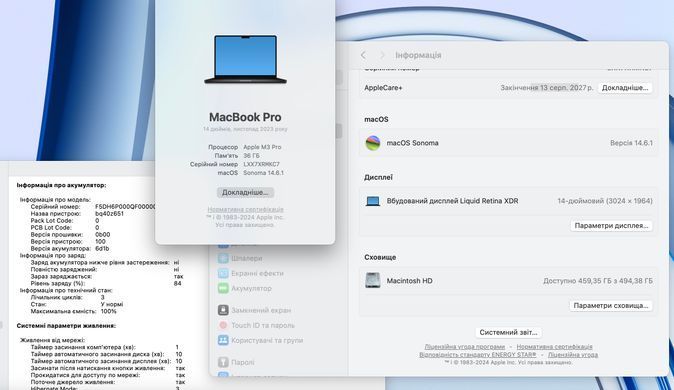The height and width of the screenshot is (390, 674).
Task: Click 'Доступно 459,35 ГБ з 494,38 ГБ' text
Action: coord(598,281)
